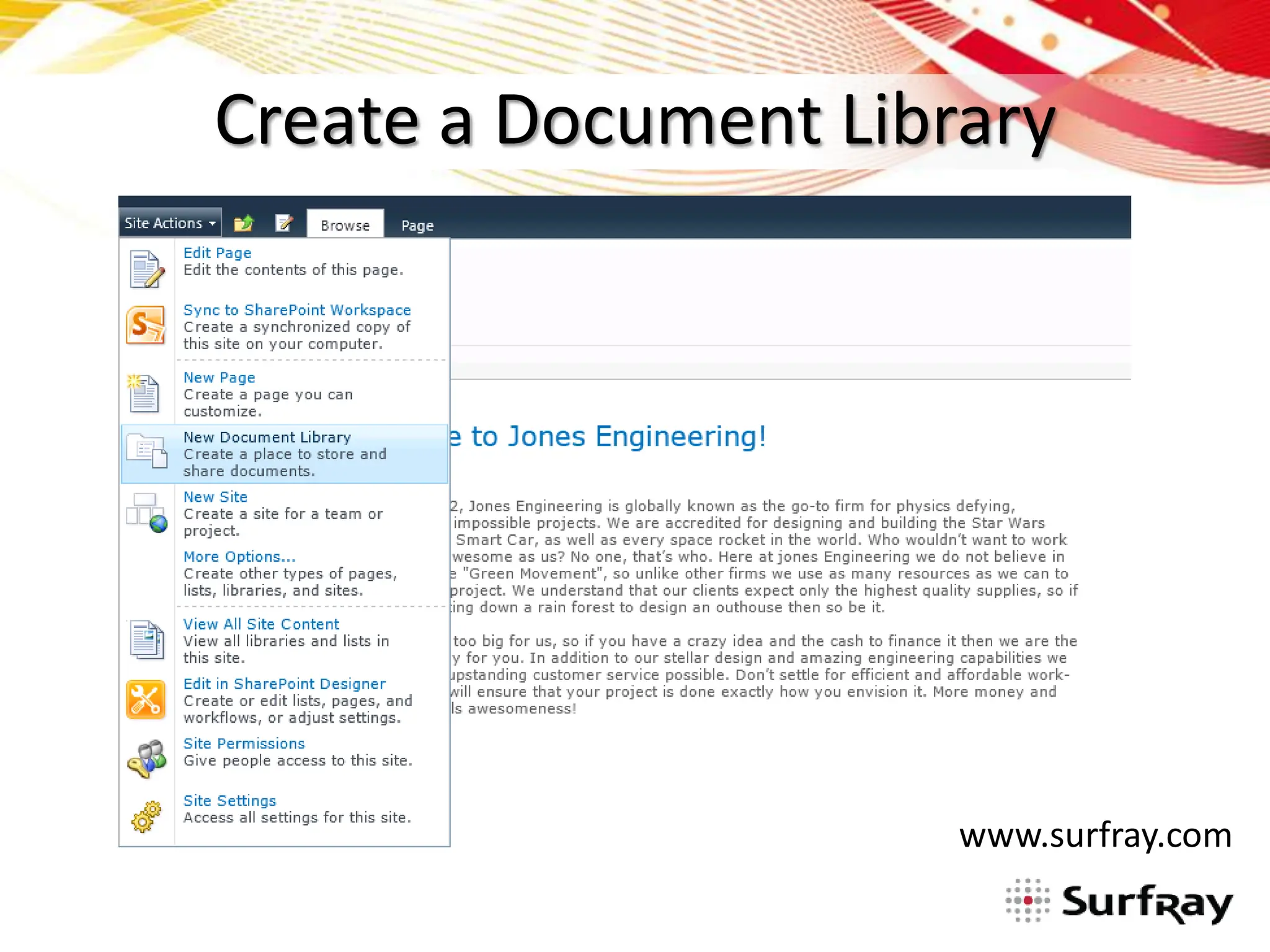Click the New Site globe icon
The width and height of the screenshot is (1270, 952).
click(x=147, y=513)
